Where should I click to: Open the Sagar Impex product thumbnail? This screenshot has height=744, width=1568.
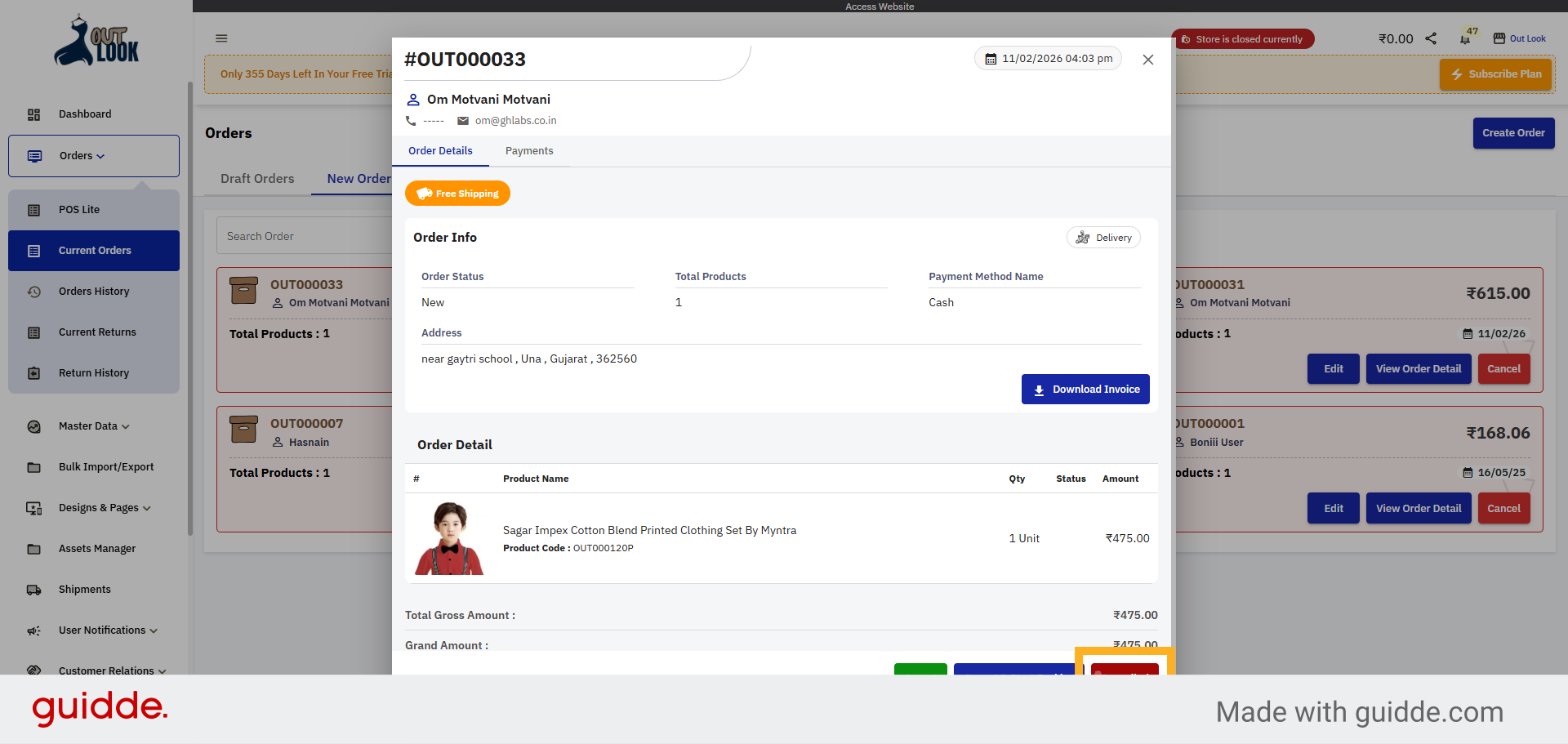(x=449, y=538)
